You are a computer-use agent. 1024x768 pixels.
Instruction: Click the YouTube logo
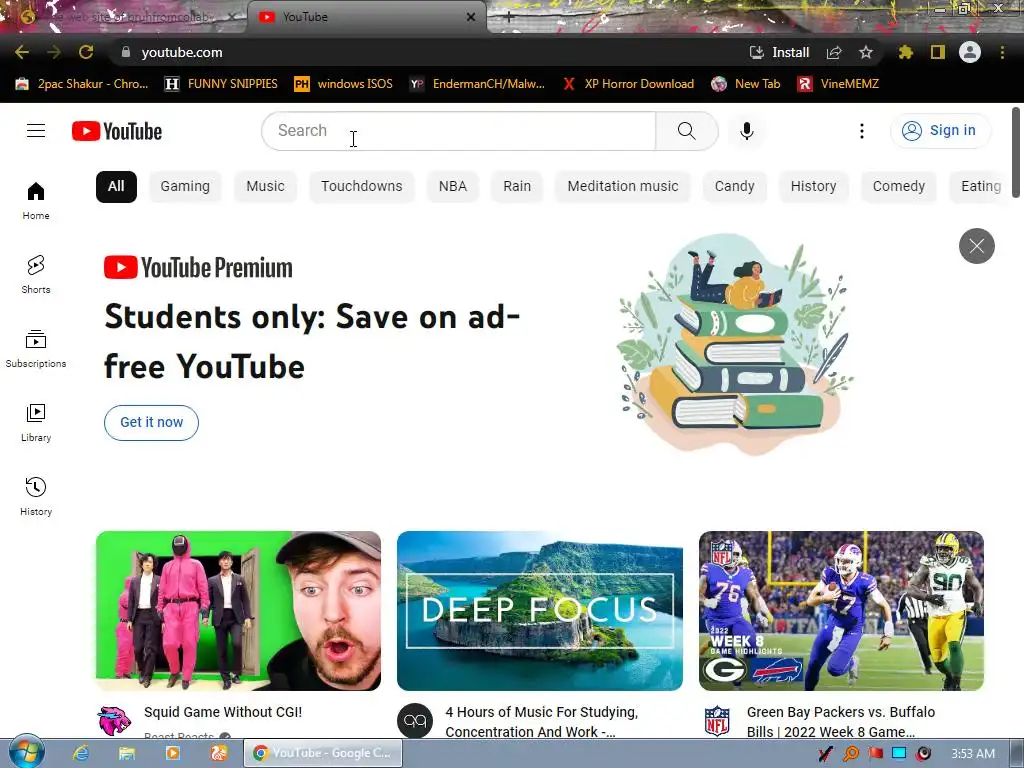tap(117, 131)
